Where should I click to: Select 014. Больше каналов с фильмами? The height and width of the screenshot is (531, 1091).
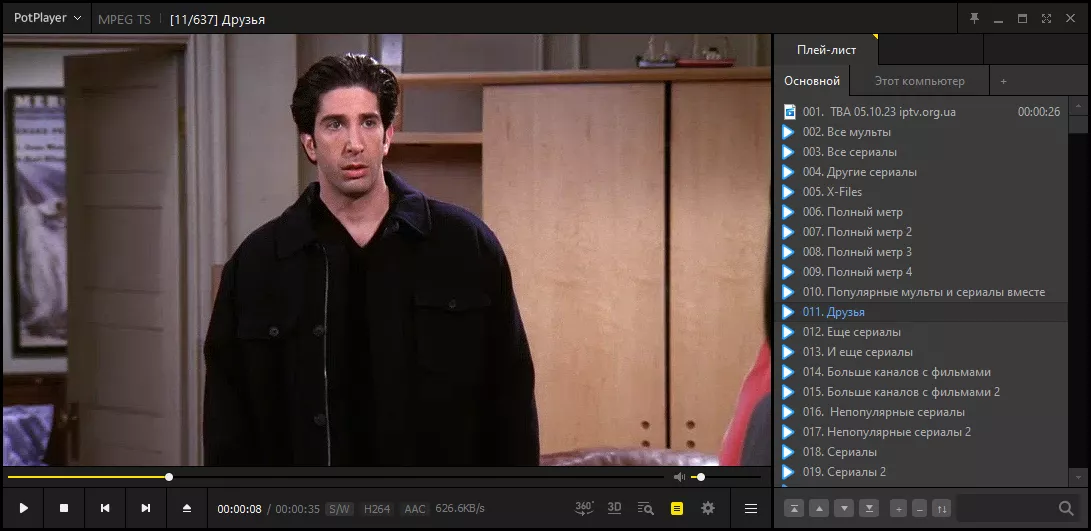pyautogui.click(x=921, y=372)
